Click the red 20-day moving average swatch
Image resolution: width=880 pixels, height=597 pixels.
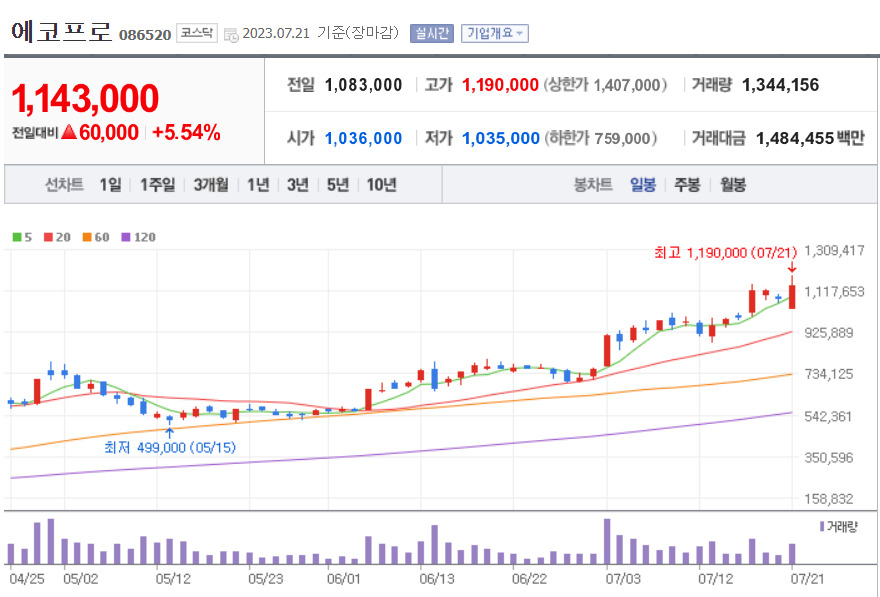pos(48,237)
